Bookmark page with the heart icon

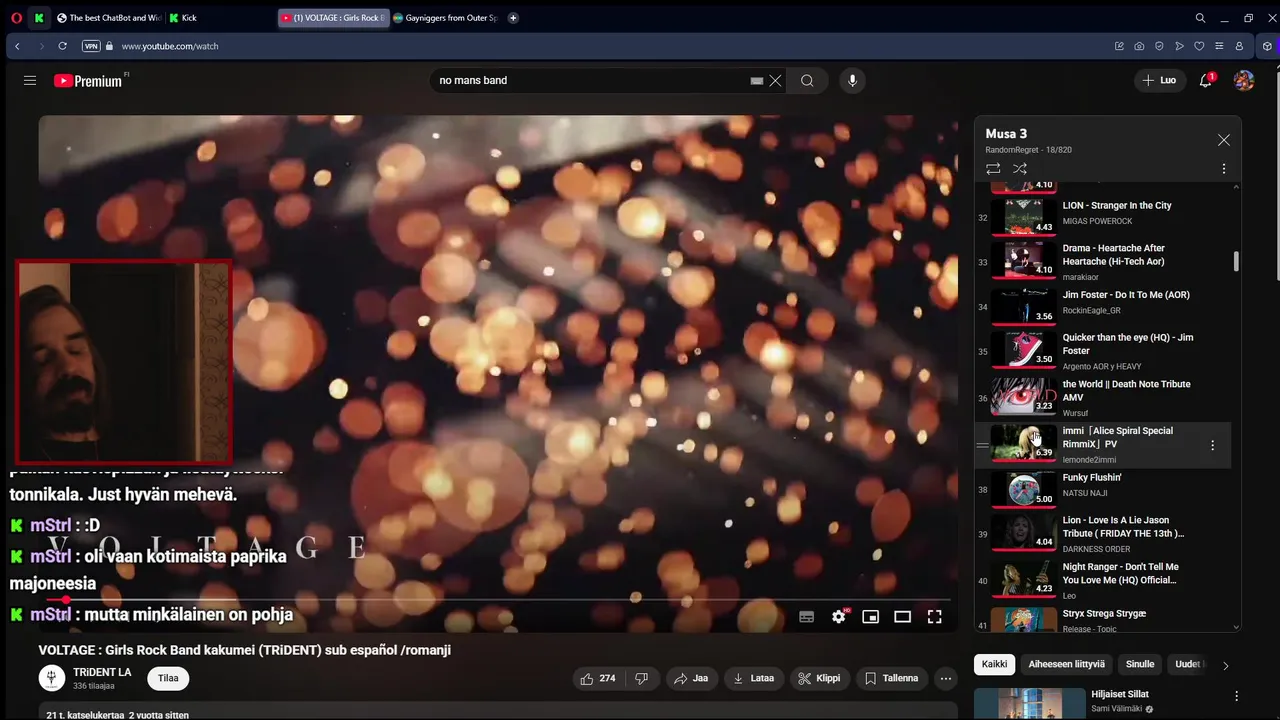point(1199,46)
